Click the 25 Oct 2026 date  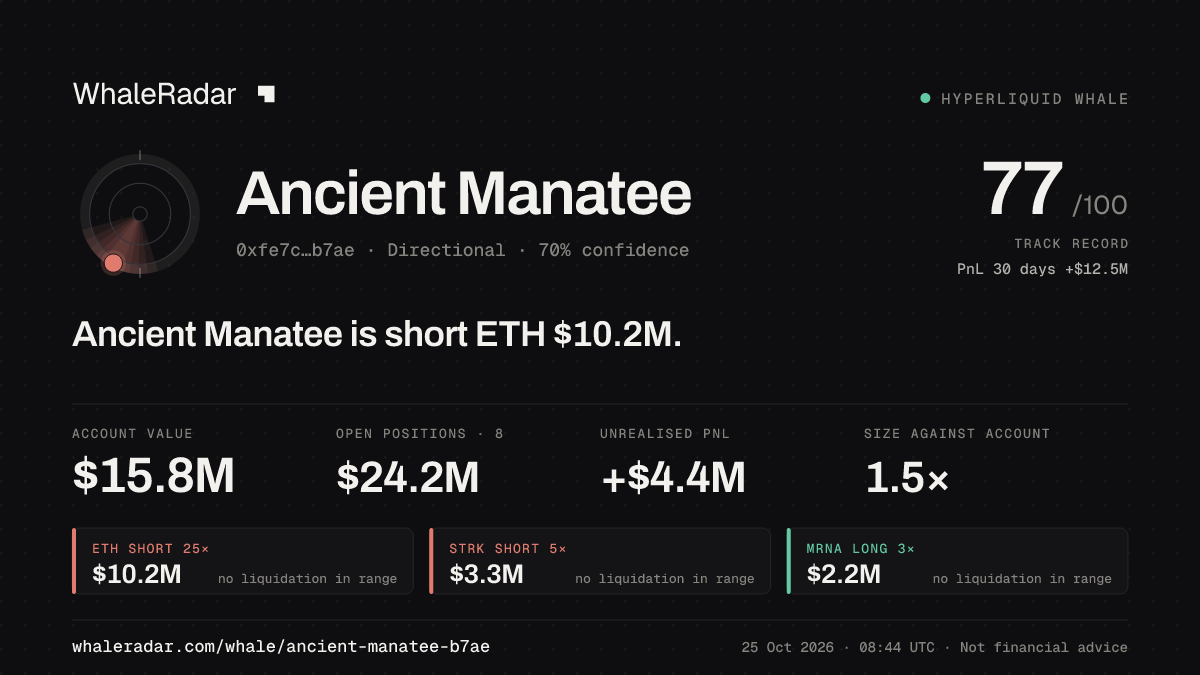pos(787,647)
